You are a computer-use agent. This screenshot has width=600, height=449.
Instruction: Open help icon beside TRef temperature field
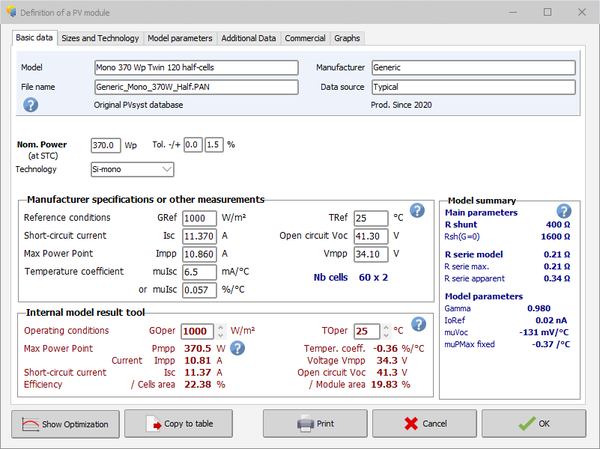pos(417,211)
